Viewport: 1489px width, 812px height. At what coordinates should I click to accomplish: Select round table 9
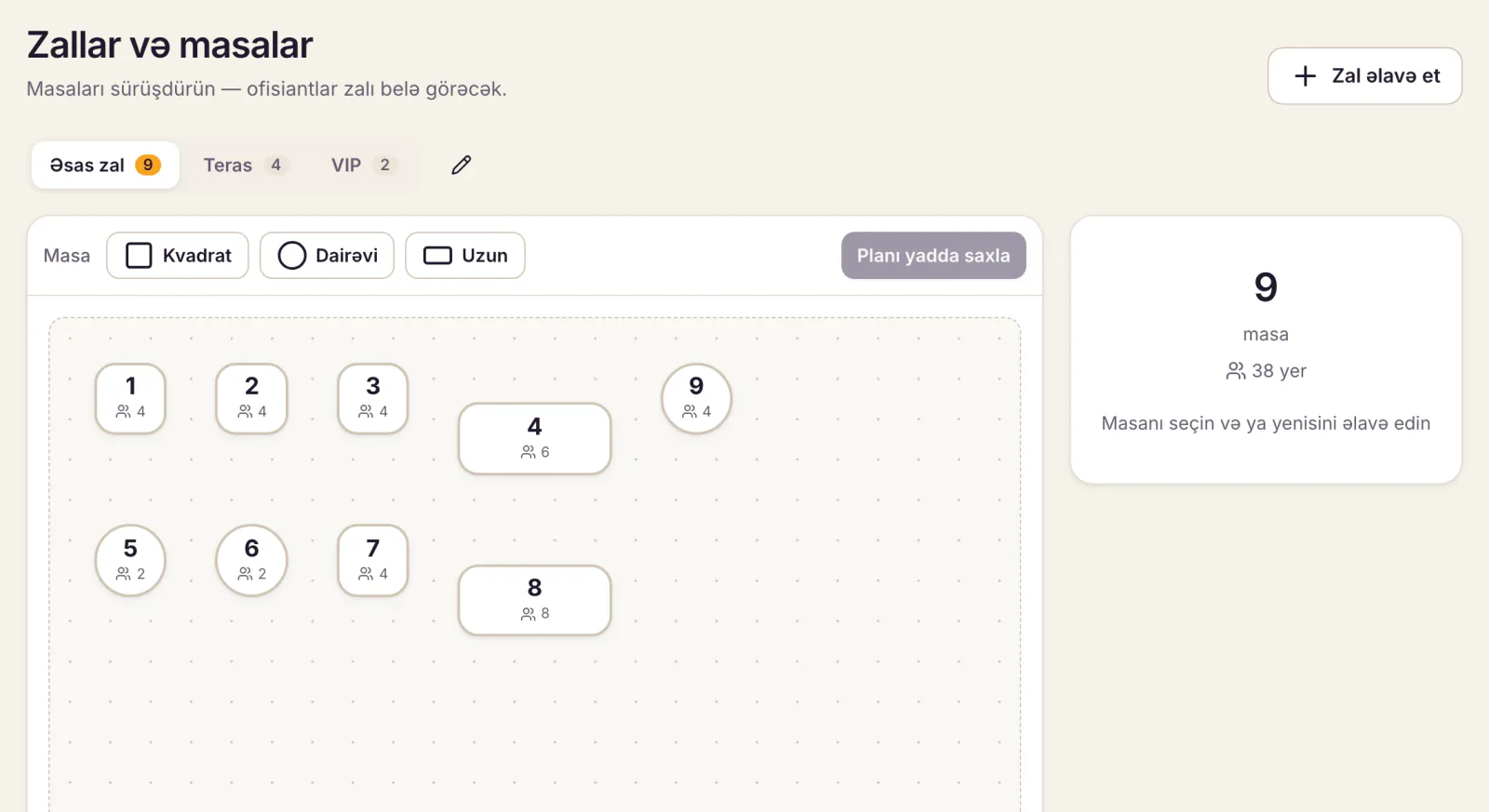[x=696, y=398]
